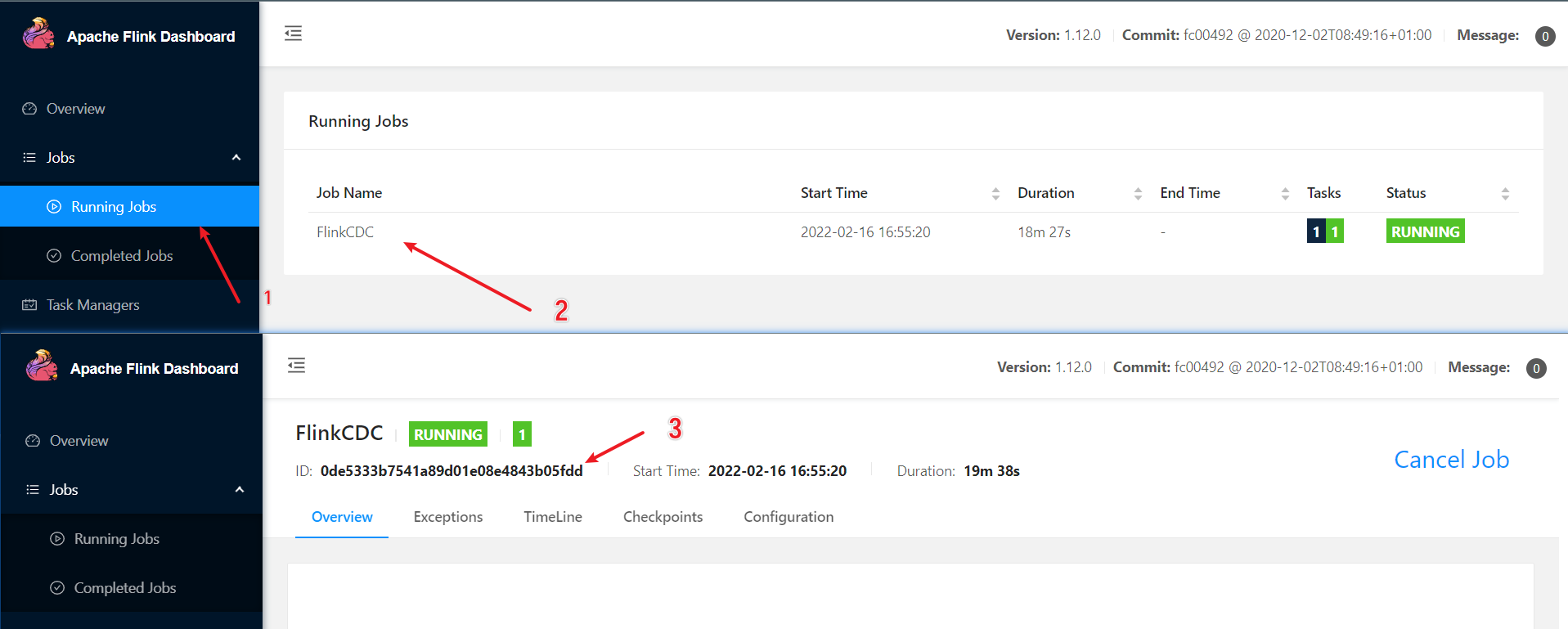
Task: Click the 18m 27s duration cell
Action: [x=1044, y=232]
